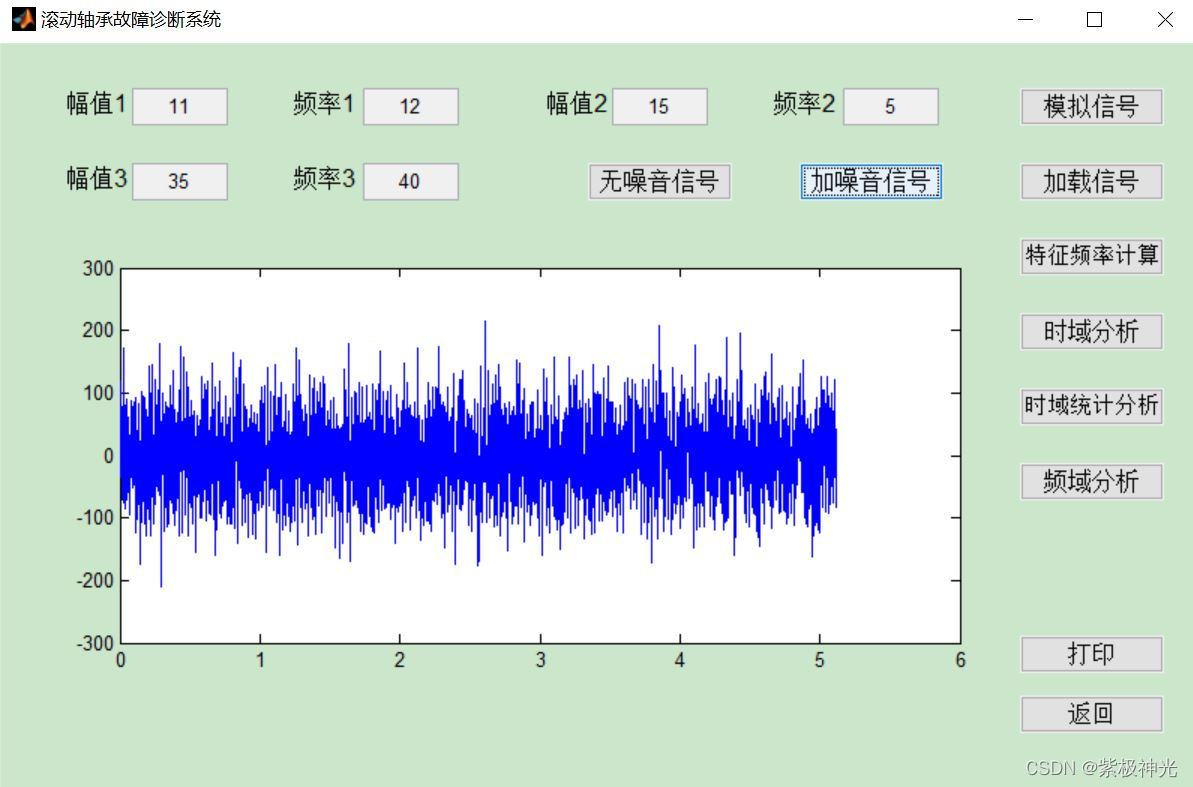Focus the 频率2 input box
The width and height of the screenshot is (1193, 787).
891,107
